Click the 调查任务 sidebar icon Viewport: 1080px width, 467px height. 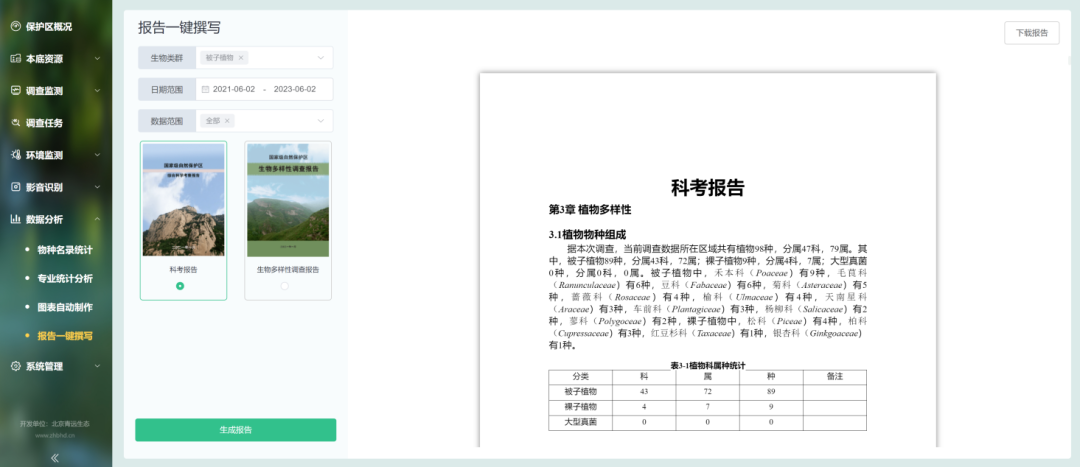[16, 123]
